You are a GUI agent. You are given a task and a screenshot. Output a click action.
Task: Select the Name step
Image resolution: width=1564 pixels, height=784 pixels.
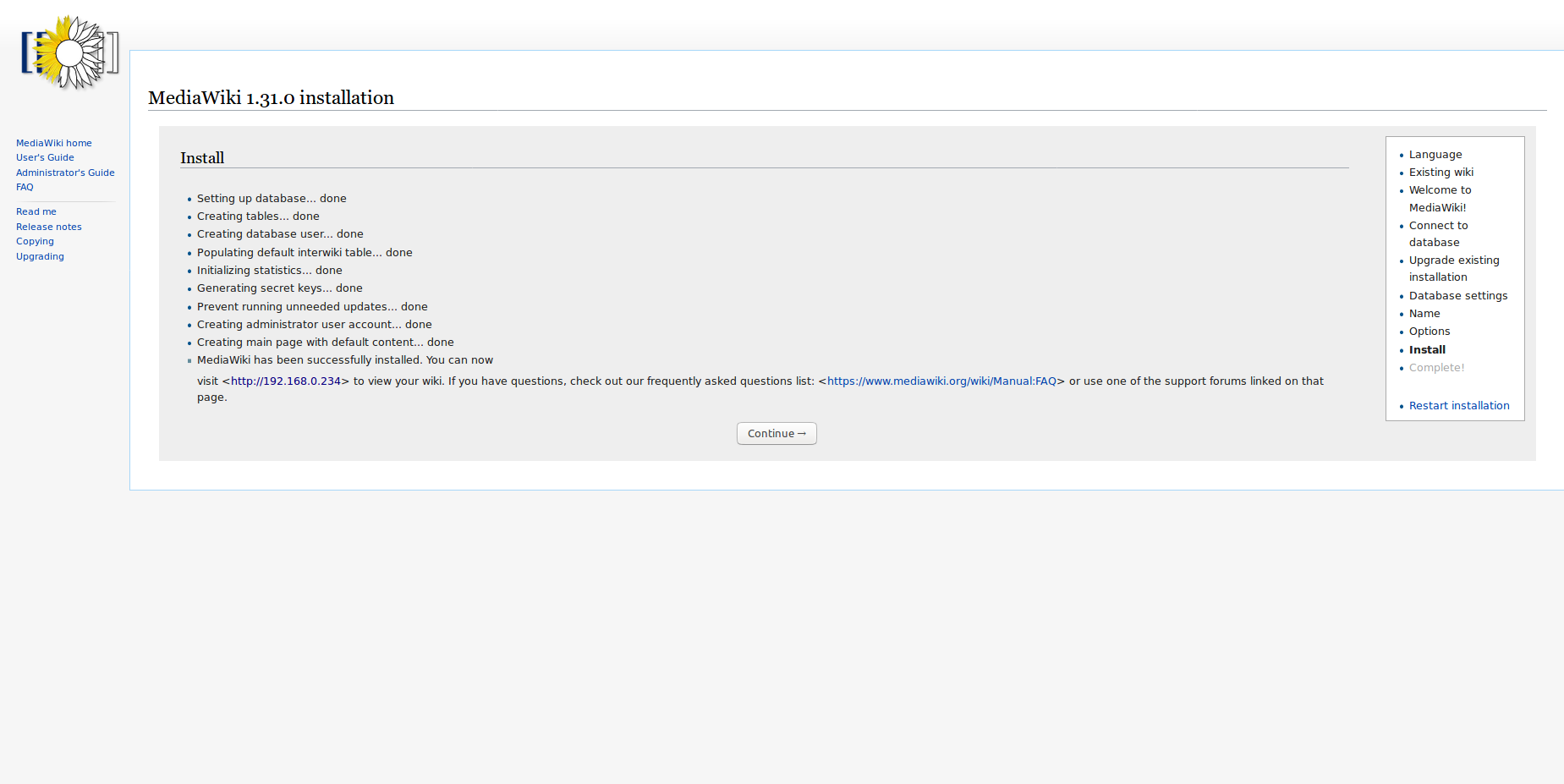coord(1424,314)
